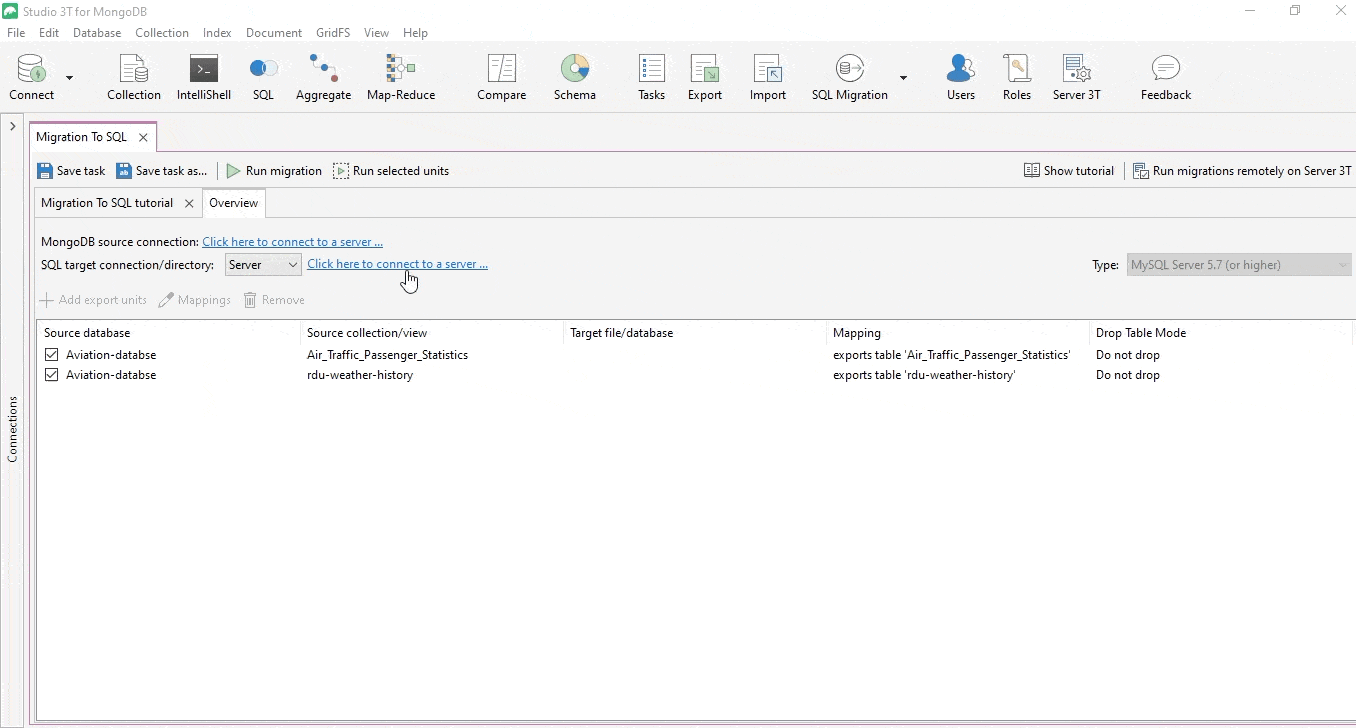Click the Aggregate toolbar icon
The image size is (1356, 728).
323,77
